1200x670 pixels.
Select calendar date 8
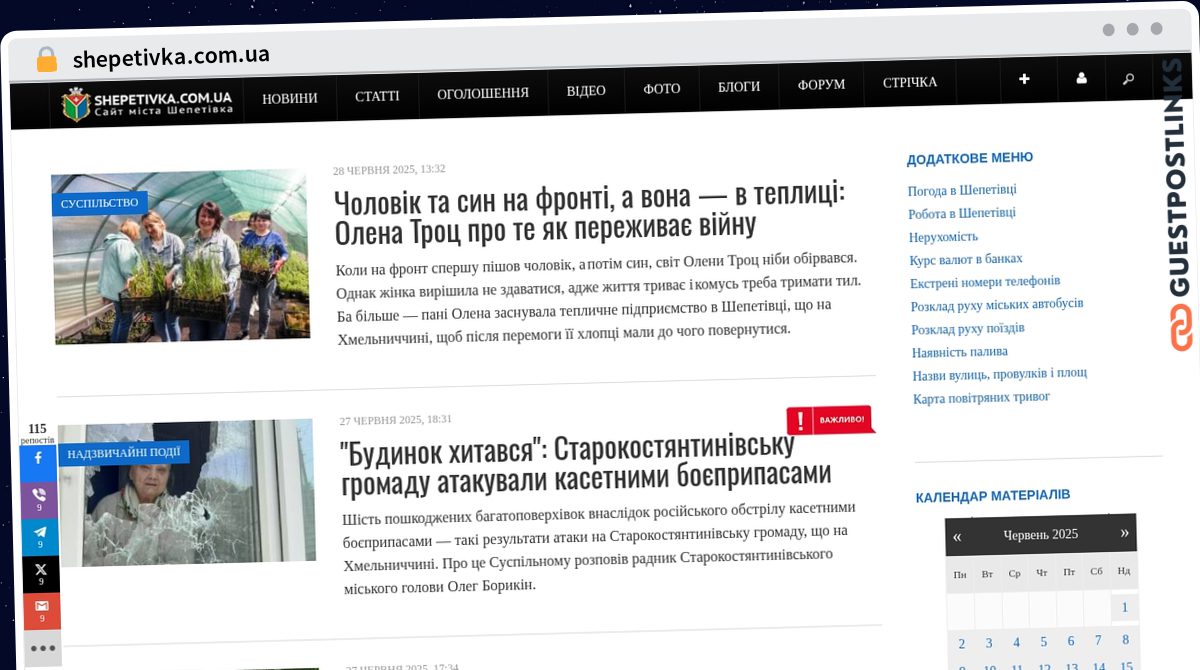[1126, 639]
